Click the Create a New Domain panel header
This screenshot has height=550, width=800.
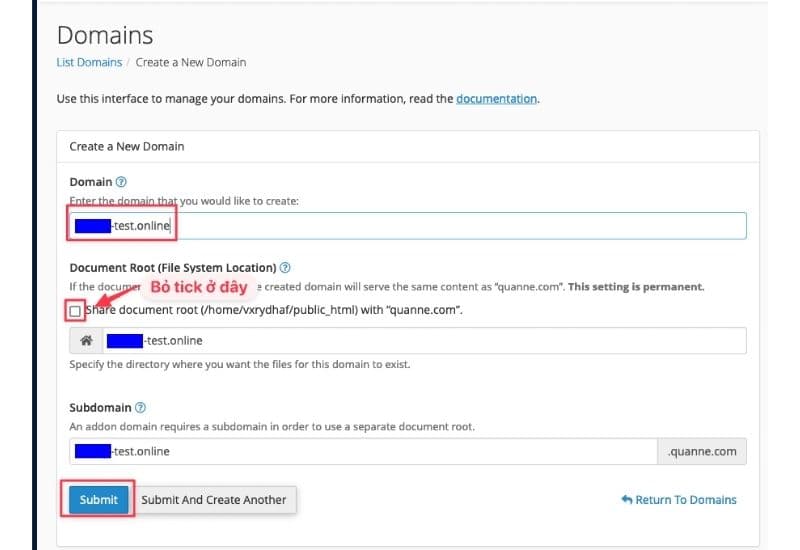[x=127, y=146]
